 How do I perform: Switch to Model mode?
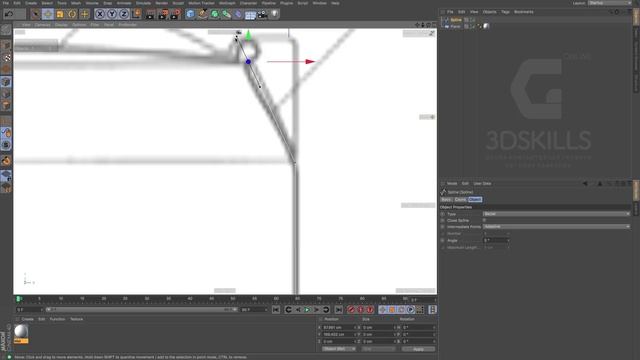click(x=6, y=45)
